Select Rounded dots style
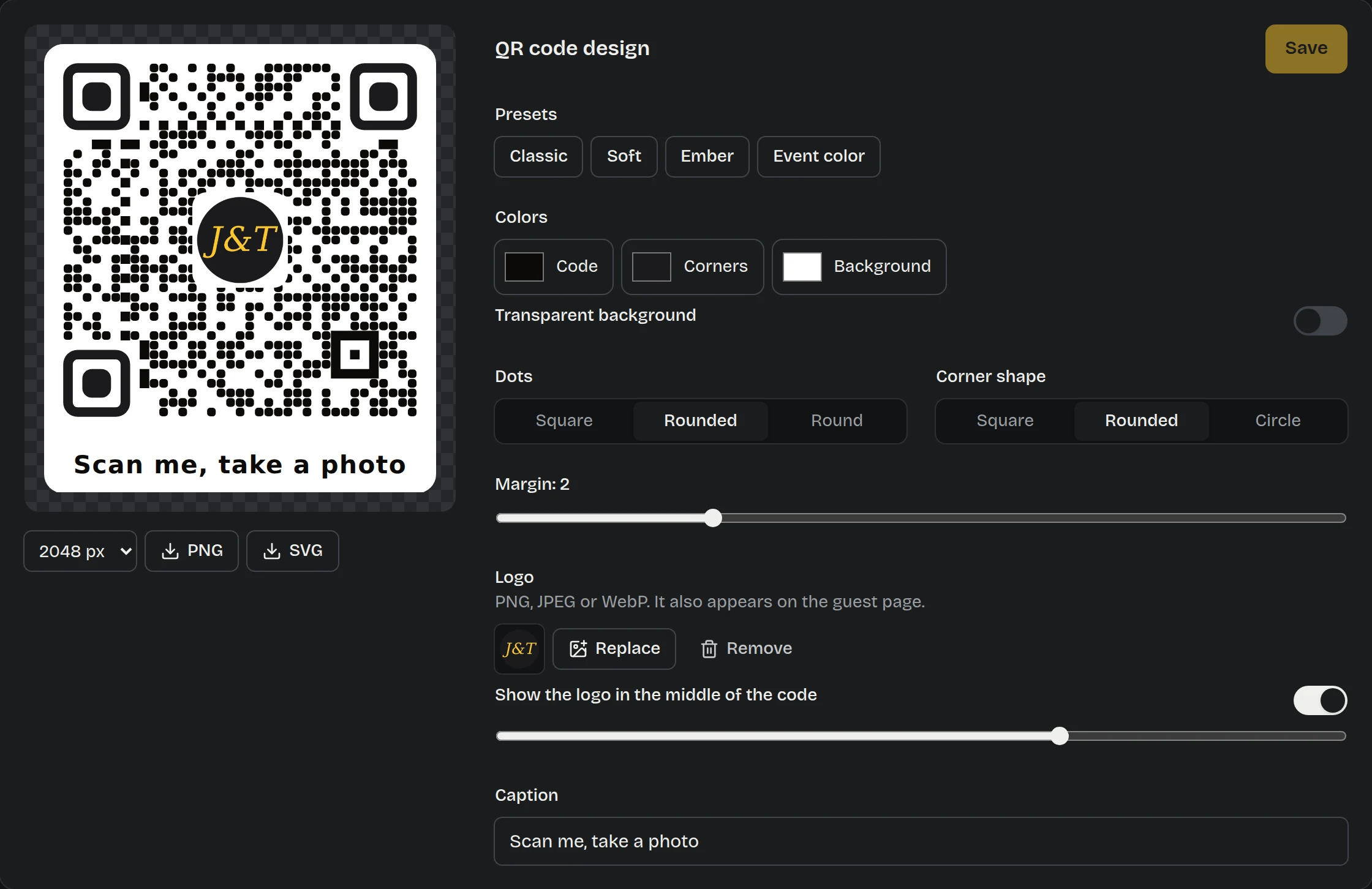The height and width of the screenshot is (889, 1372). [x=700, y=421]
